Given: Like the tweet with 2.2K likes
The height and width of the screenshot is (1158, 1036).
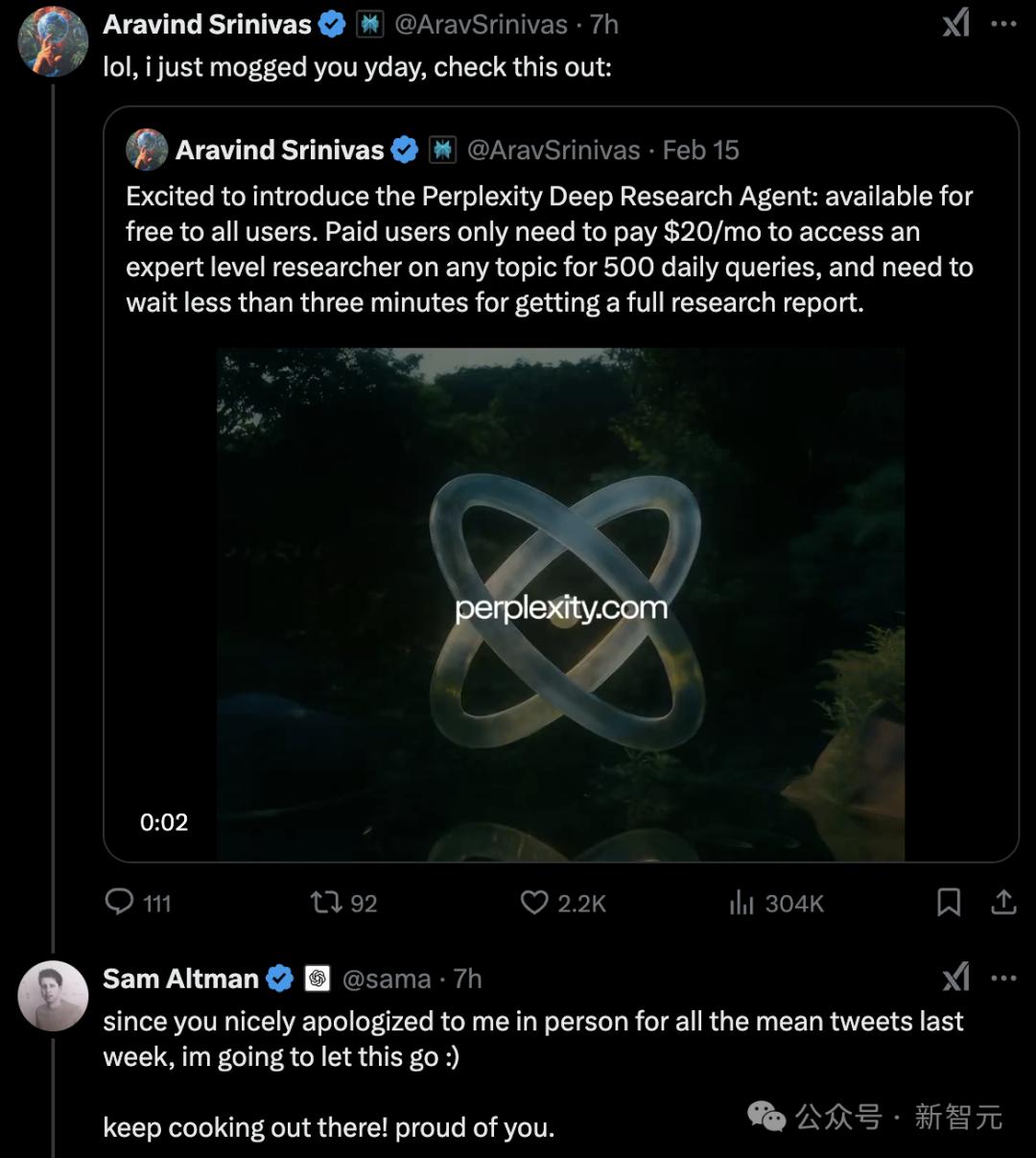Looking at the screenshot, I should click(534, 903).
